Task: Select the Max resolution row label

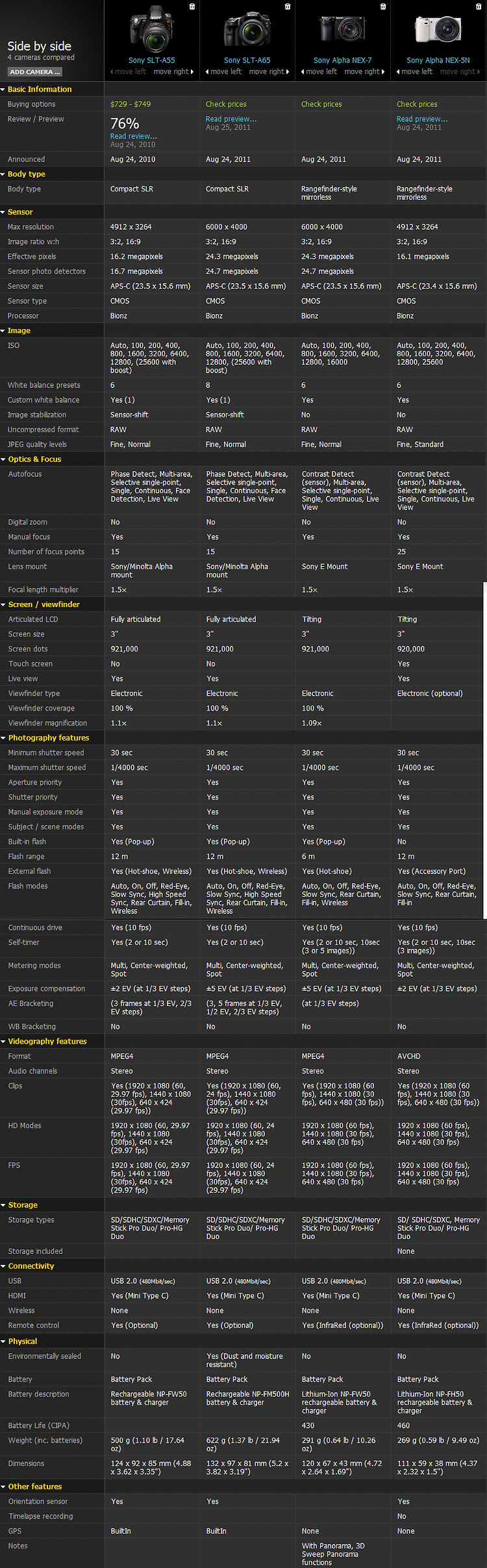Action: [x=31, y=227]
